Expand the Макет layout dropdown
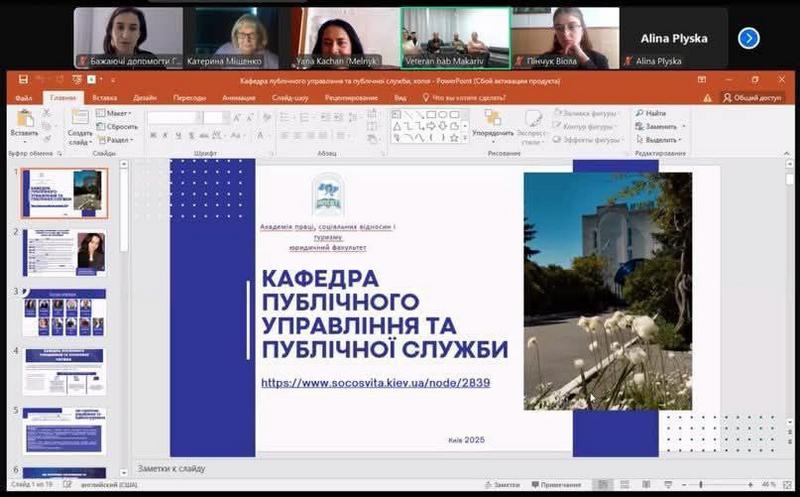The height and width of the screenshot is (497, 800). 114,113
